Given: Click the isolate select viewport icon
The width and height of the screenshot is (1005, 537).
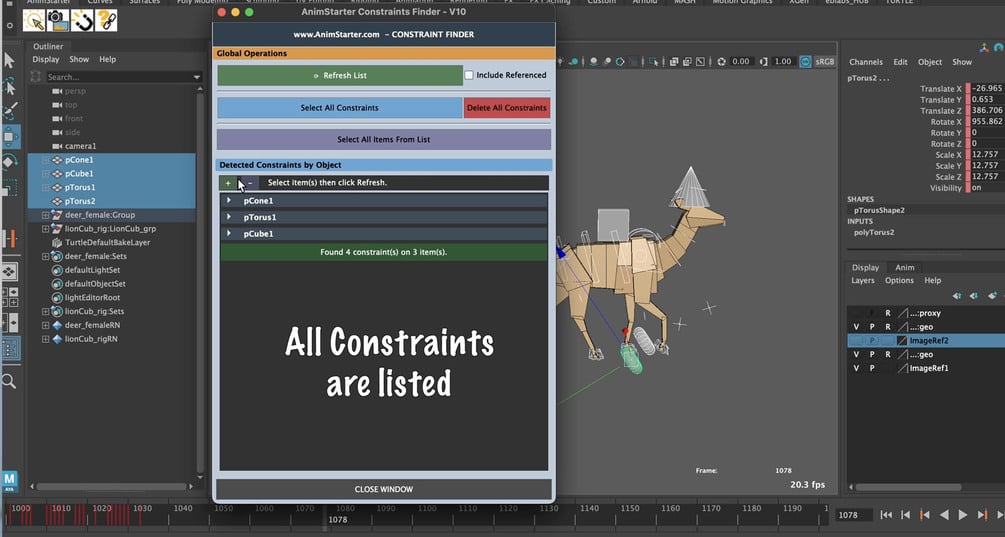Looking at the screenshot, I should click(x=652, y=62).
